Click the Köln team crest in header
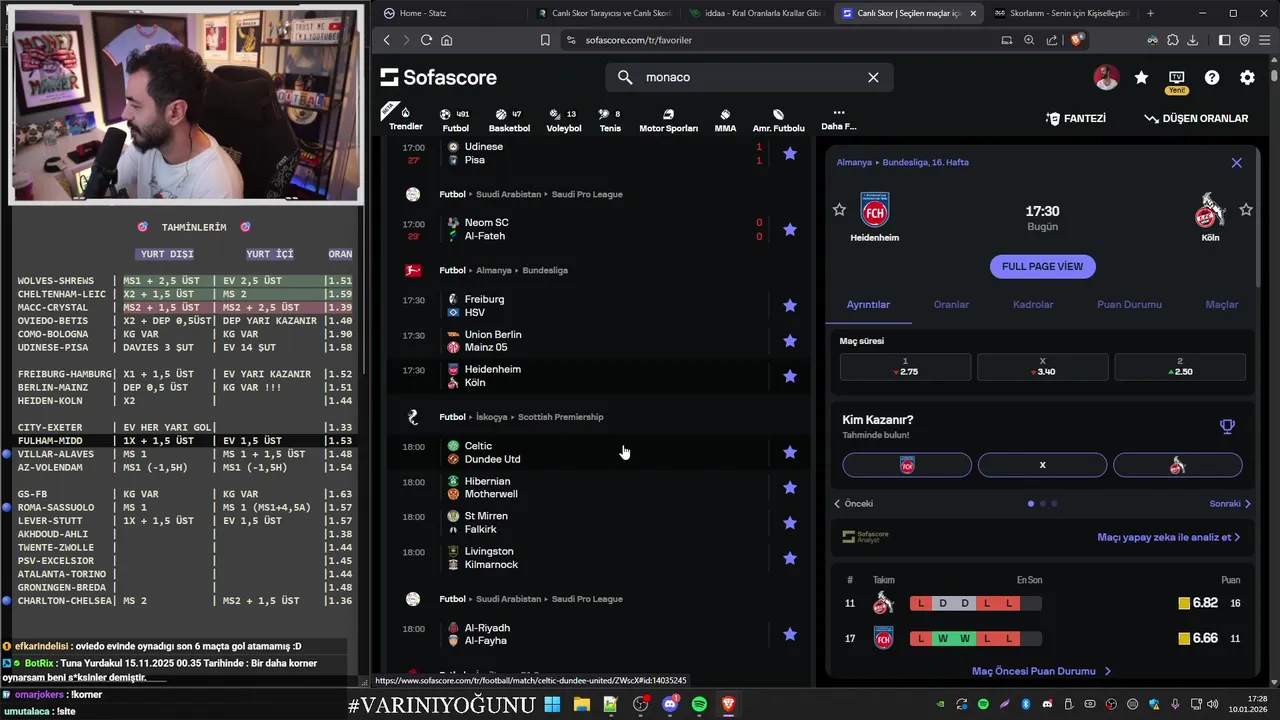This screenshot has width=1280, height=720. 1210,212
